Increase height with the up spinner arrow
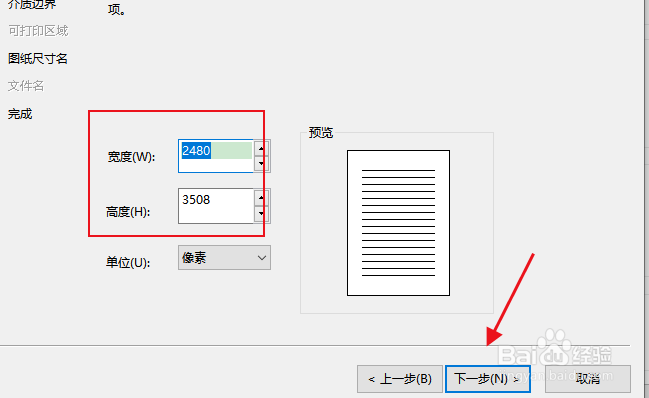 coord(261,198)
